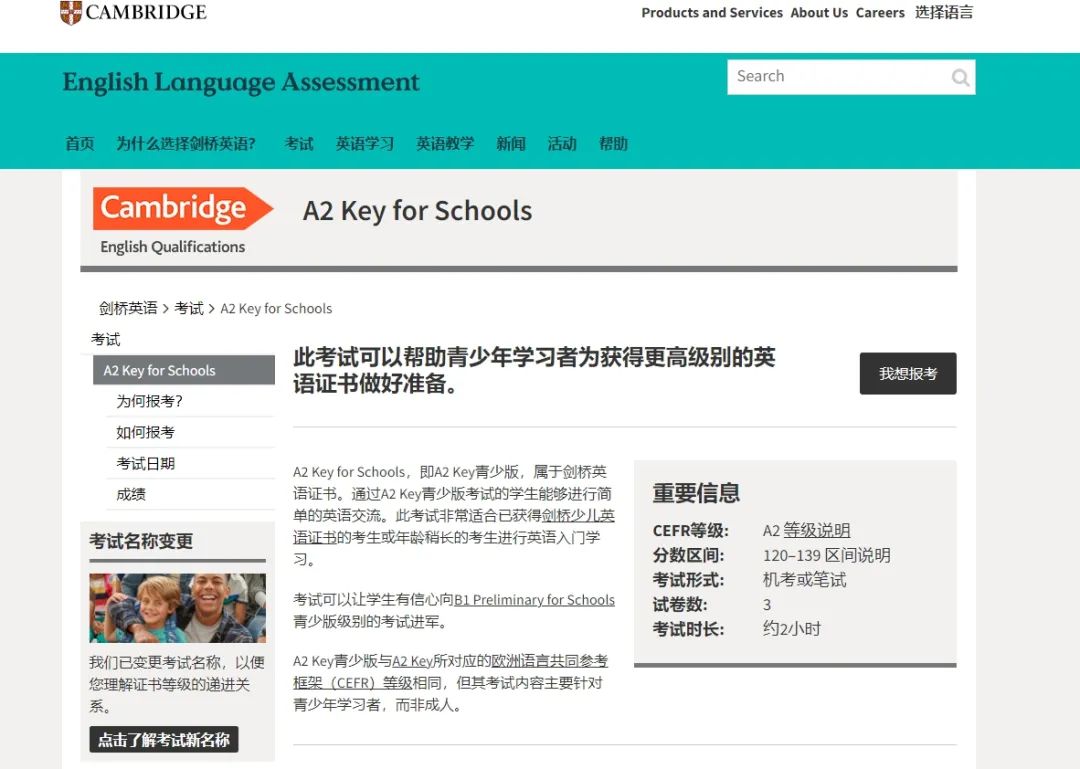
Task: Open 考试日期 in the sidebar
Action: point(145,463)
